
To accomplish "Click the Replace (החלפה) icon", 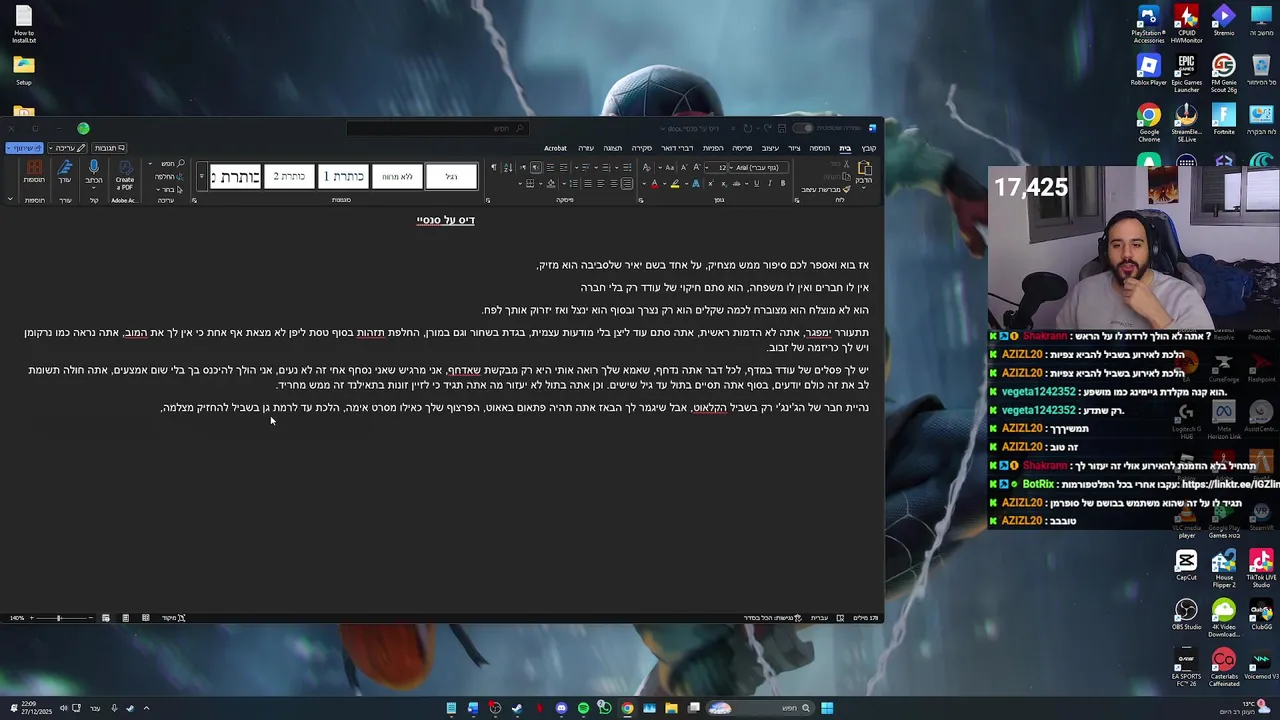I will coord(181,176).
